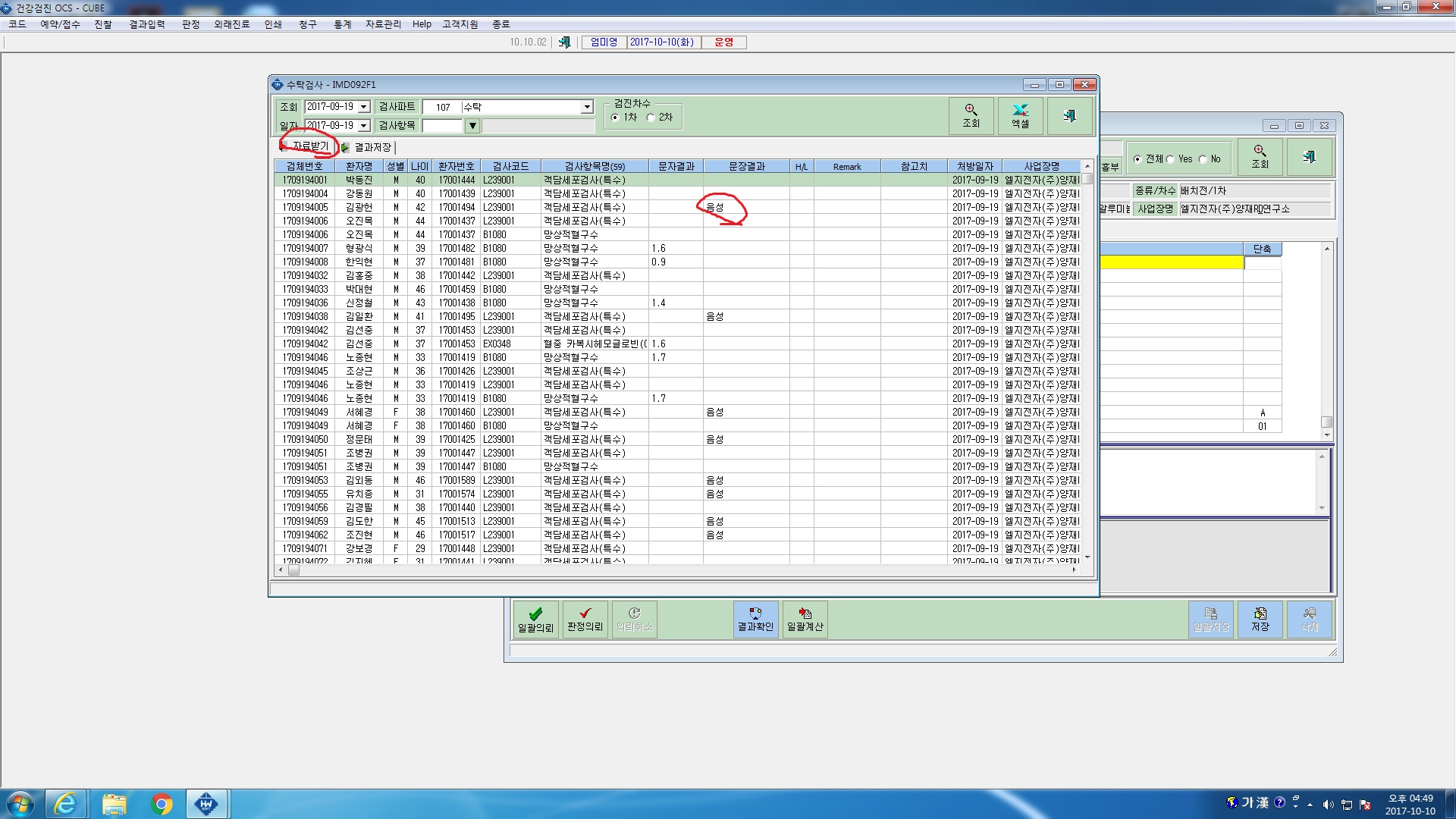Click the 일괄의뢰 green check button
The width and height of the screenshot is (1456, 819).
535,620
